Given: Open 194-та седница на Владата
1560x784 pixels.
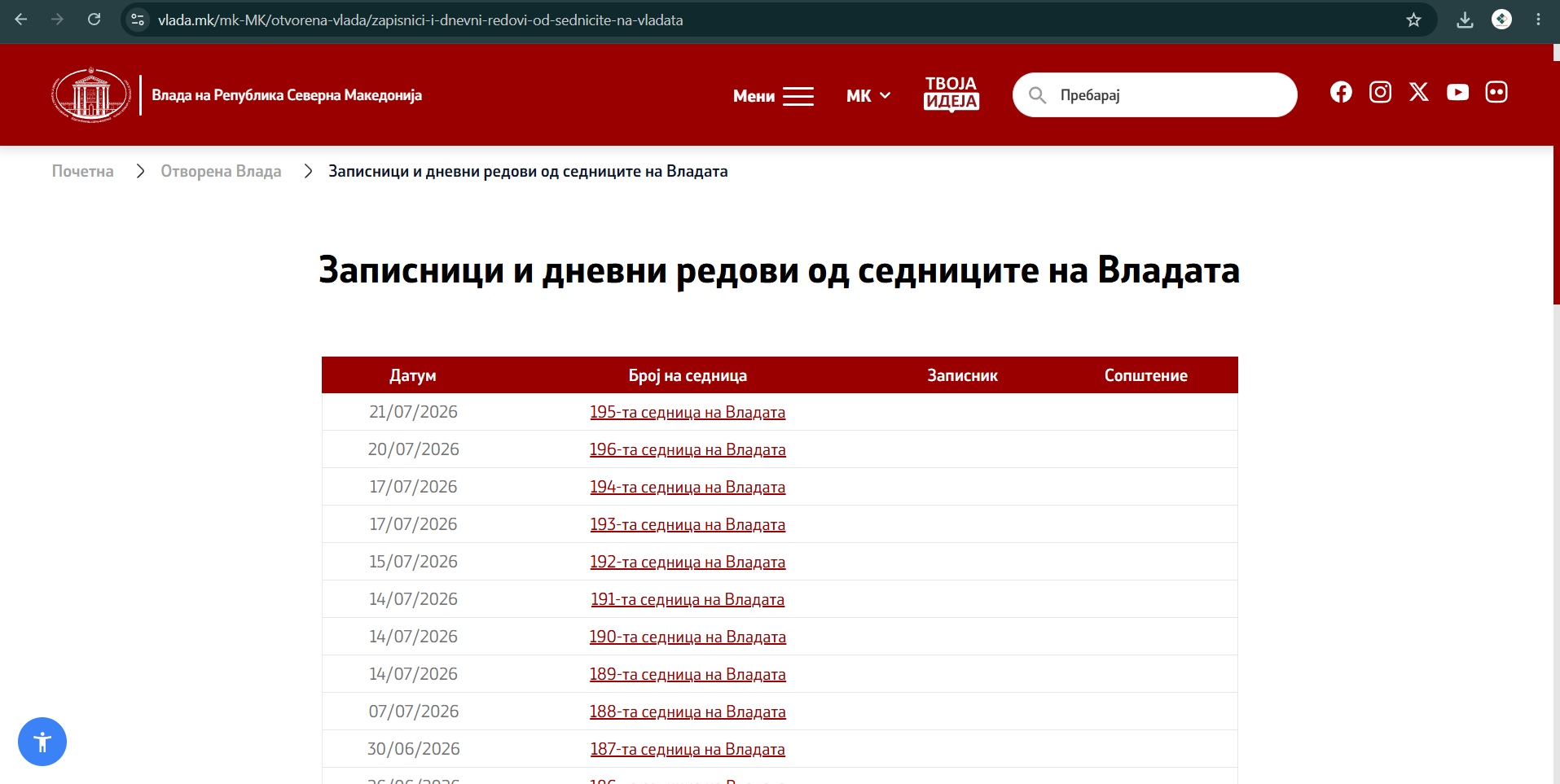Looking at the screenshot, I should coord(688,487).
